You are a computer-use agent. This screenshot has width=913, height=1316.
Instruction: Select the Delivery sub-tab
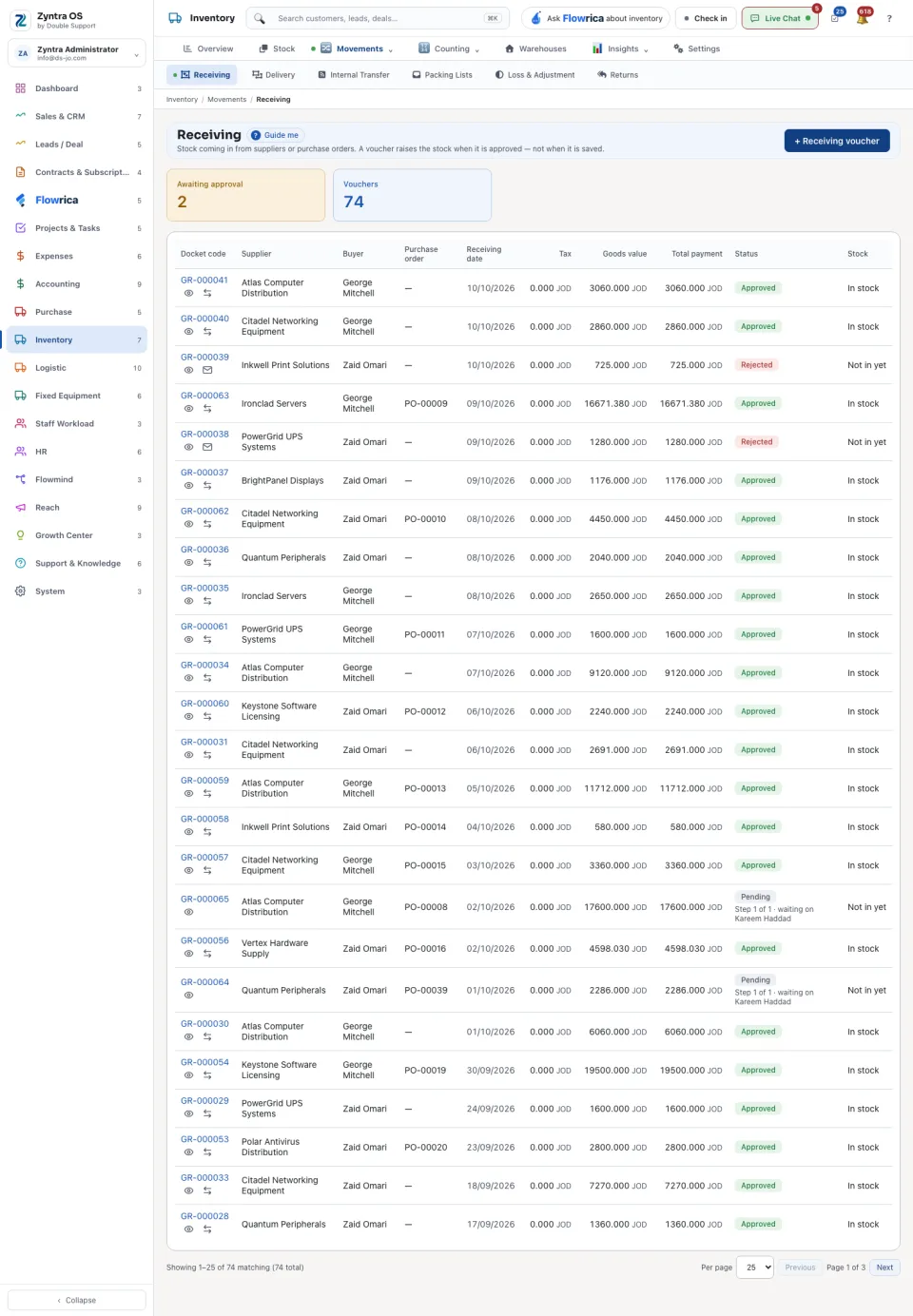(274, 75)
